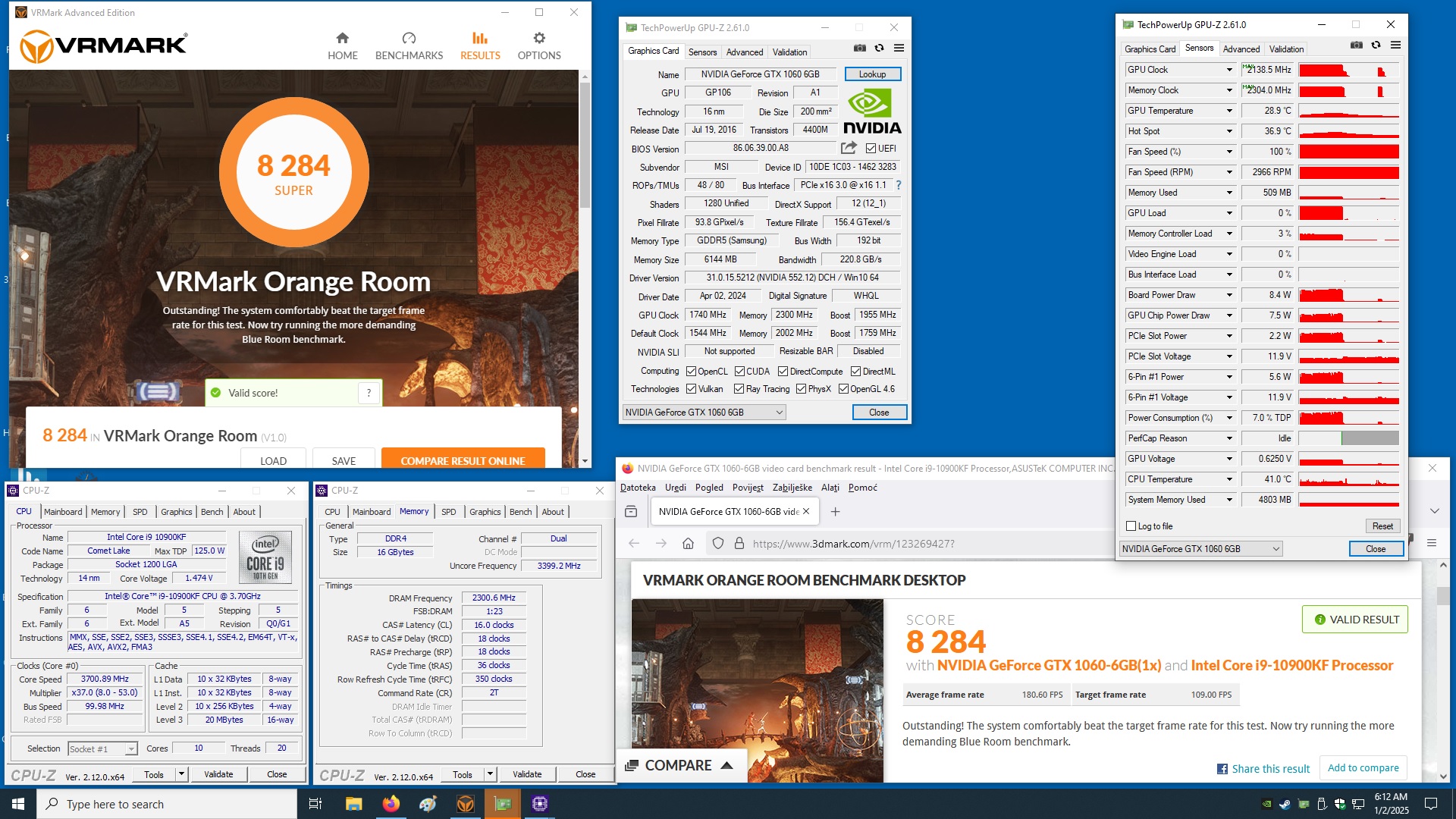Click the Bus Interface question mark in GPU-Z
The height and width of the screenshot is (819, 1456).
point(899,185)
